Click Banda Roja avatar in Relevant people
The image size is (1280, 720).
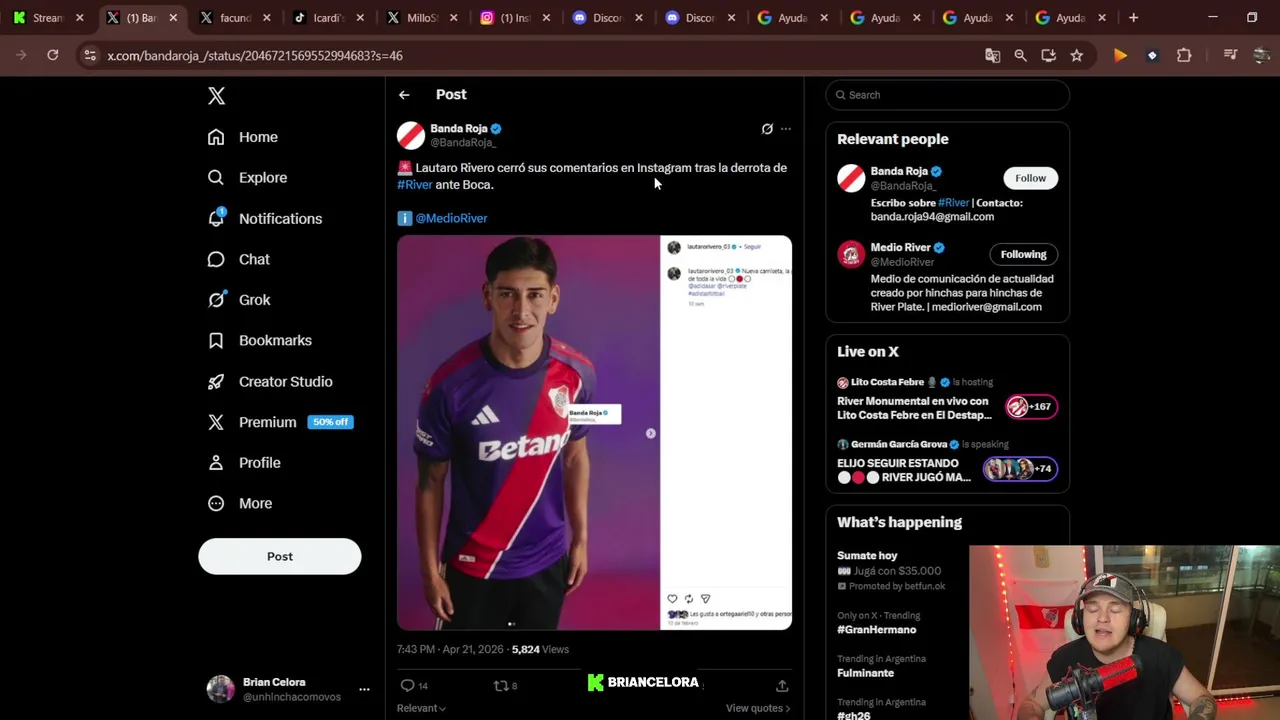pos(851,178)
